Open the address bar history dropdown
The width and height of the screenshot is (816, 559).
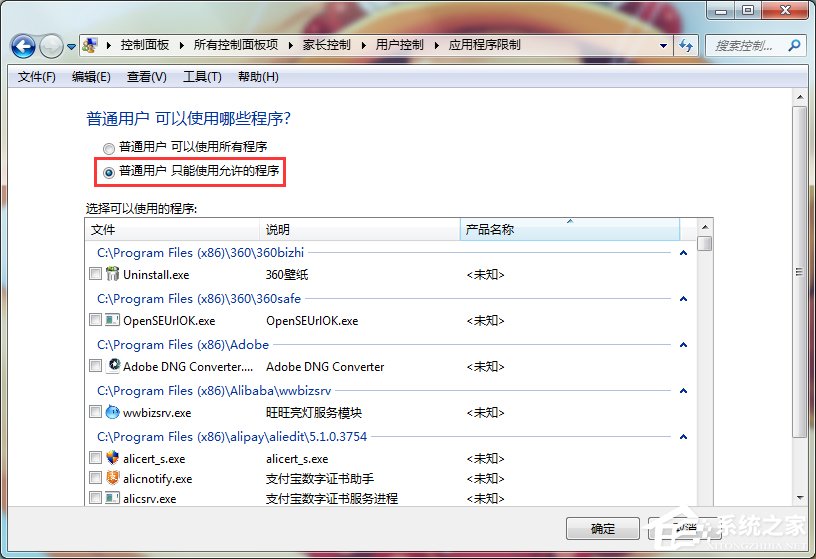[x=663, y=46]
